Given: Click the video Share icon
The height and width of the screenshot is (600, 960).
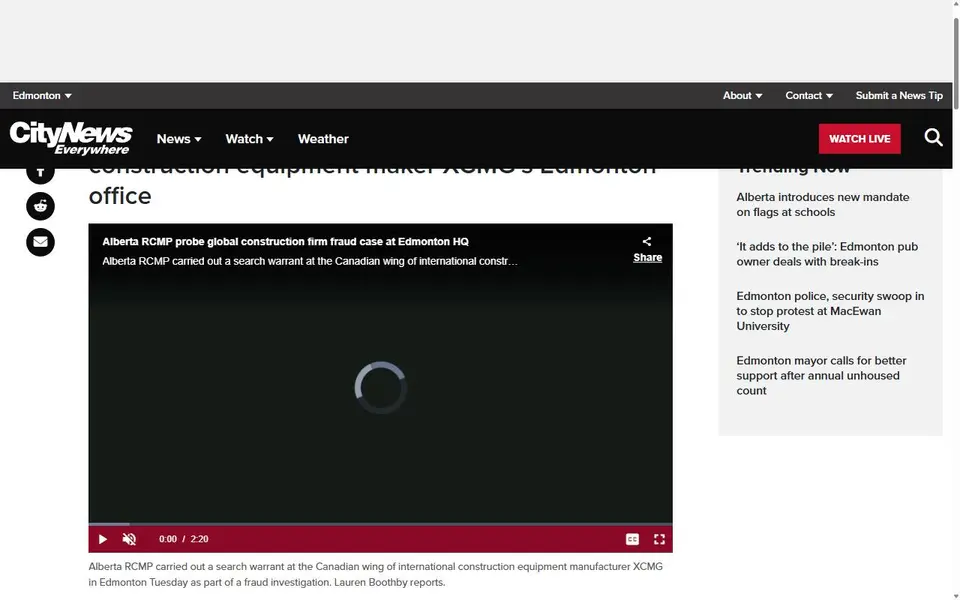Looking at the screenshot, I should tap(647, 249).
